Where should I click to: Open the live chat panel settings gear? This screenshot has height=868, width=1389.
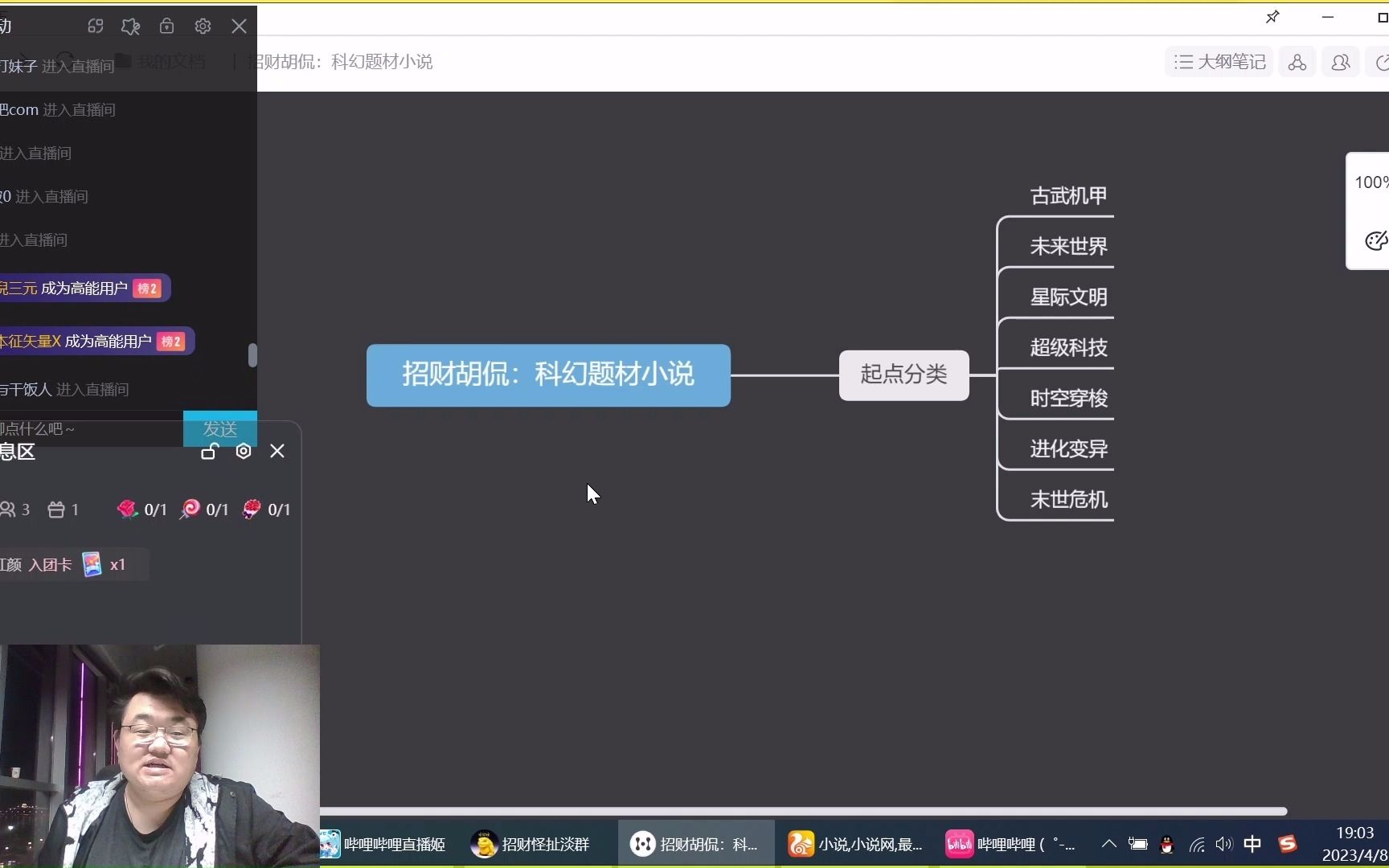coord(203,27)
